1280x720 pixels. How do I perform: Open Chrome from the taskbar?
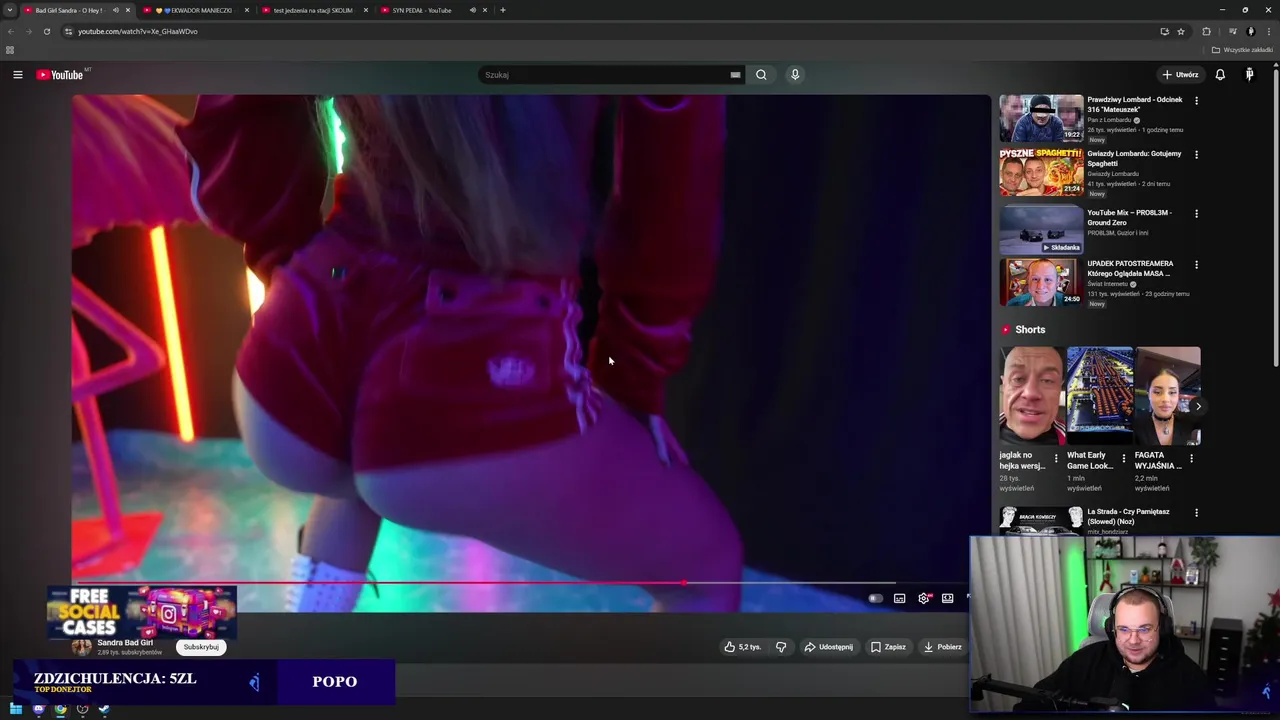60,709
